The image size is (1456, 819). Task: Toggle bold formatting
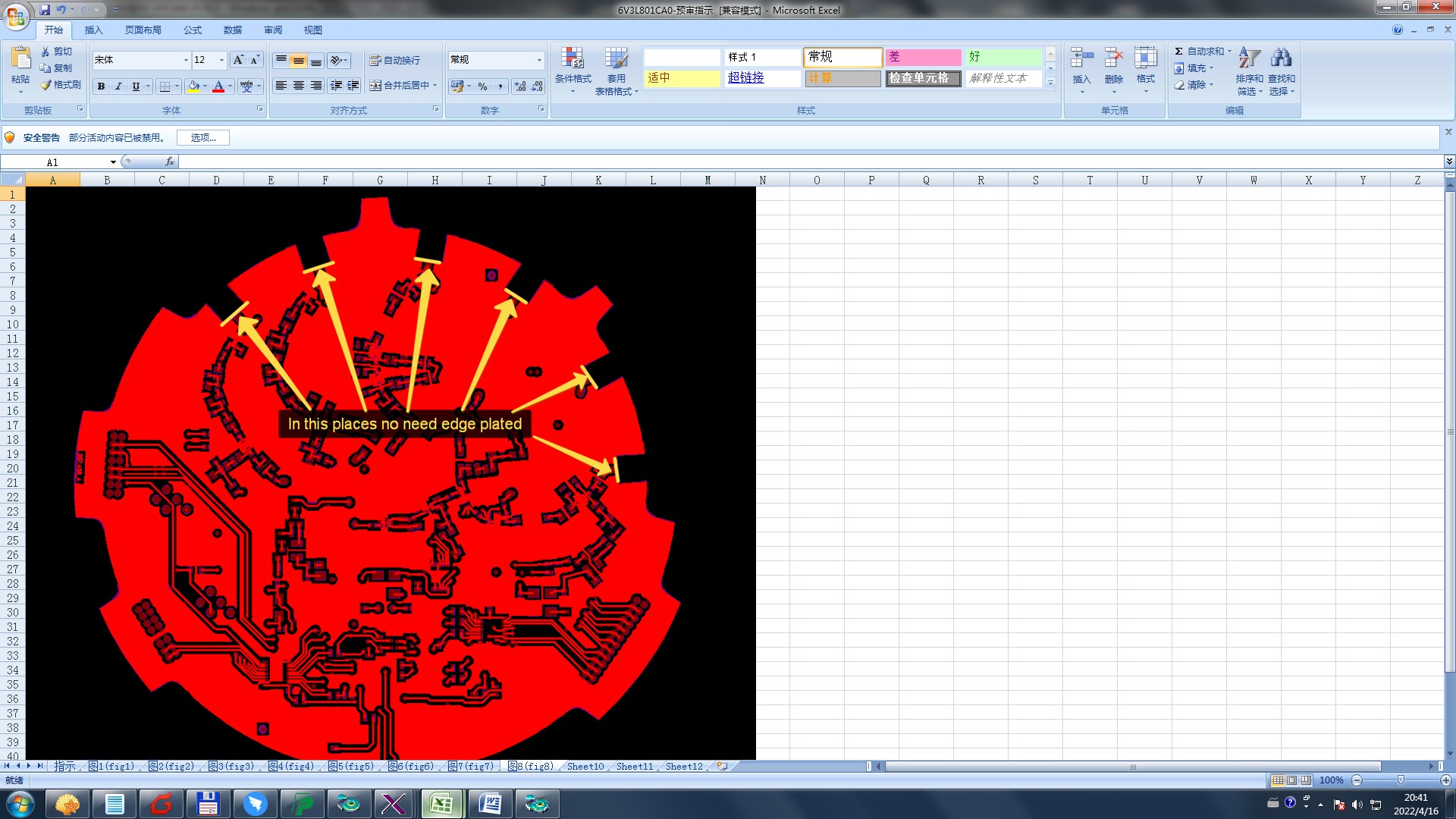point(101,86)
